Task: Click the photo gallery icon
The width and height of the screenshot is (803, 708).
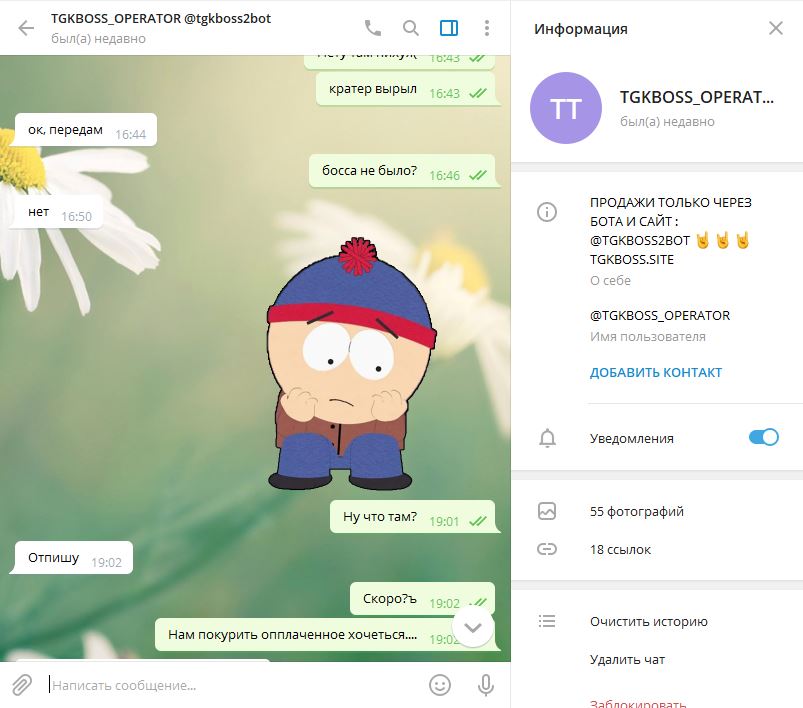Action: pos(547,511)
